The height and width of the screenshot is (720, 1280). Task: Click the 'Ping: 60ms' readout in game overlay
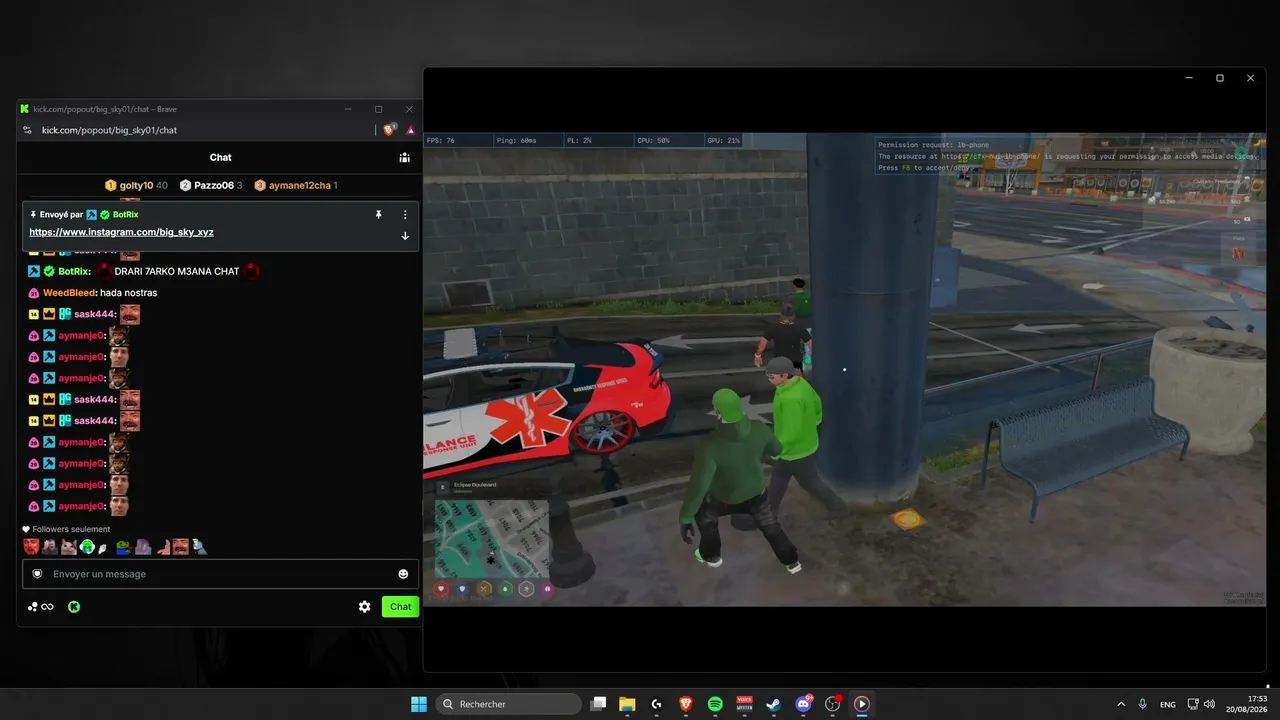tap(516, 141)
